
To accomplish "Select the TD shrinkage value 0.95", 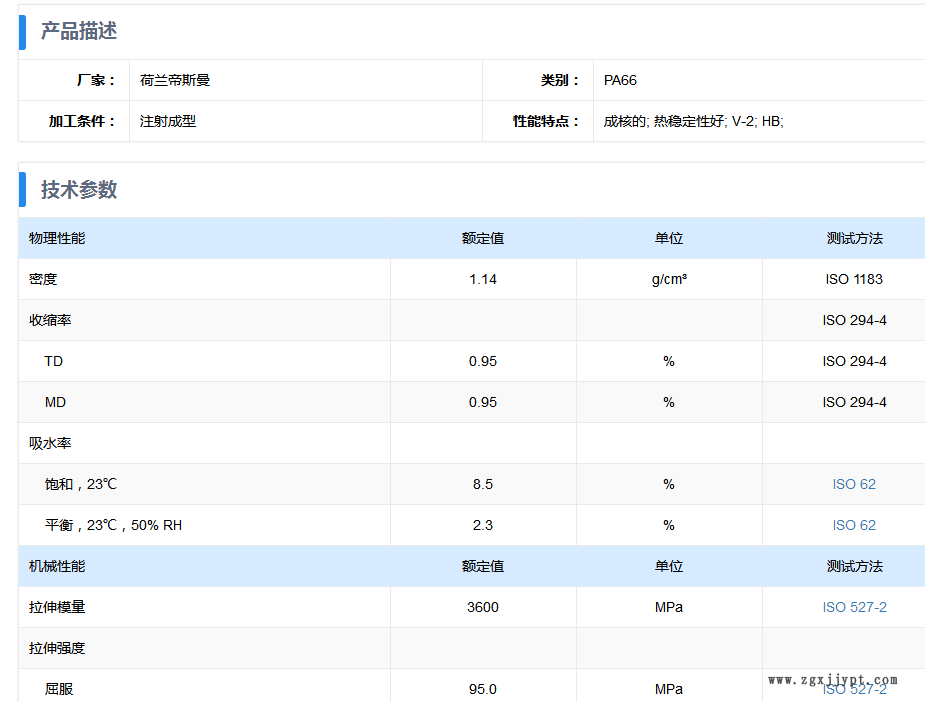I will [483, 361].
